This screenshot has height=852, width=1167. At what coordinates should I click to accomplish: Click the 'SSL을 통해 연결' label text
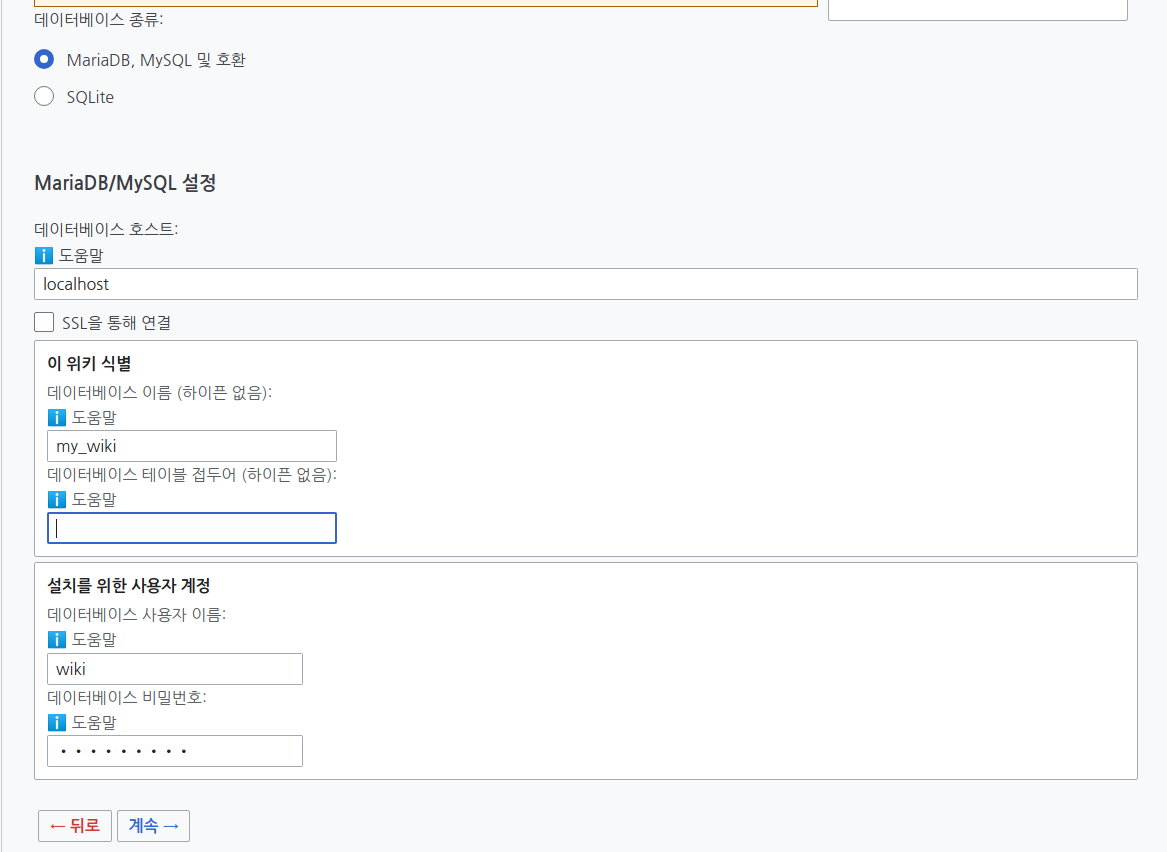click(116, 323)
